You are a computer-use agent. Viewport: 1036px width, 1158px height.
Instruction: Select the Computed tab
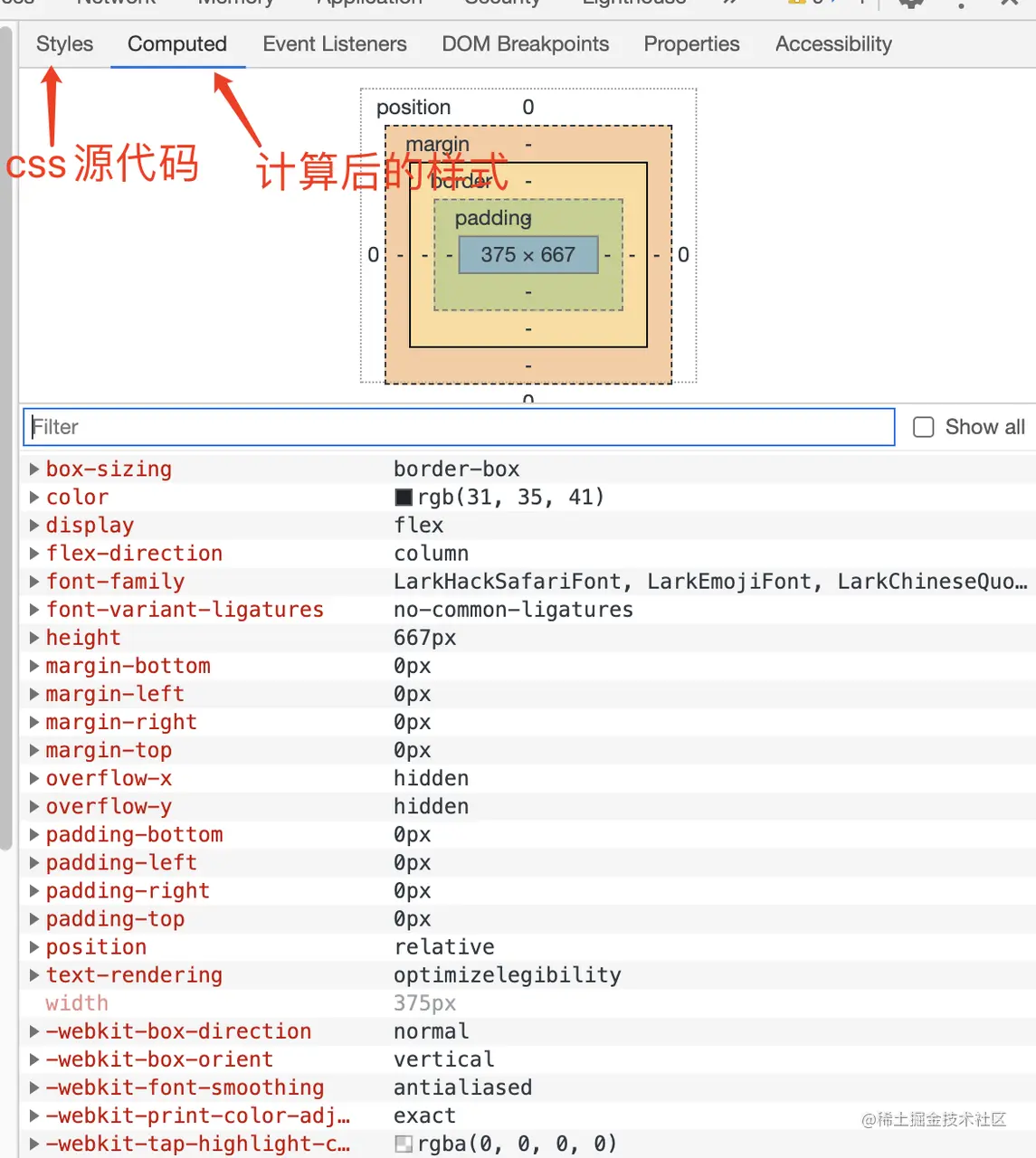pyautogui.click(x=177, y=43)
